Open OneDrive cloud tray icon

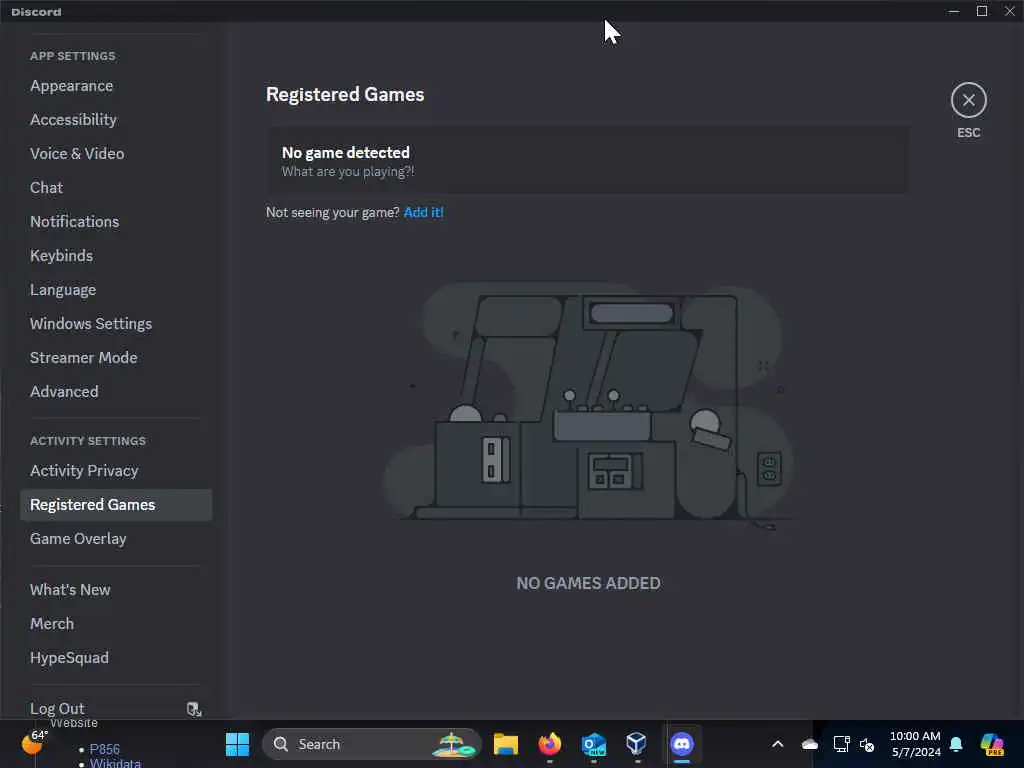pyautogui.click(x=810, y=744)
